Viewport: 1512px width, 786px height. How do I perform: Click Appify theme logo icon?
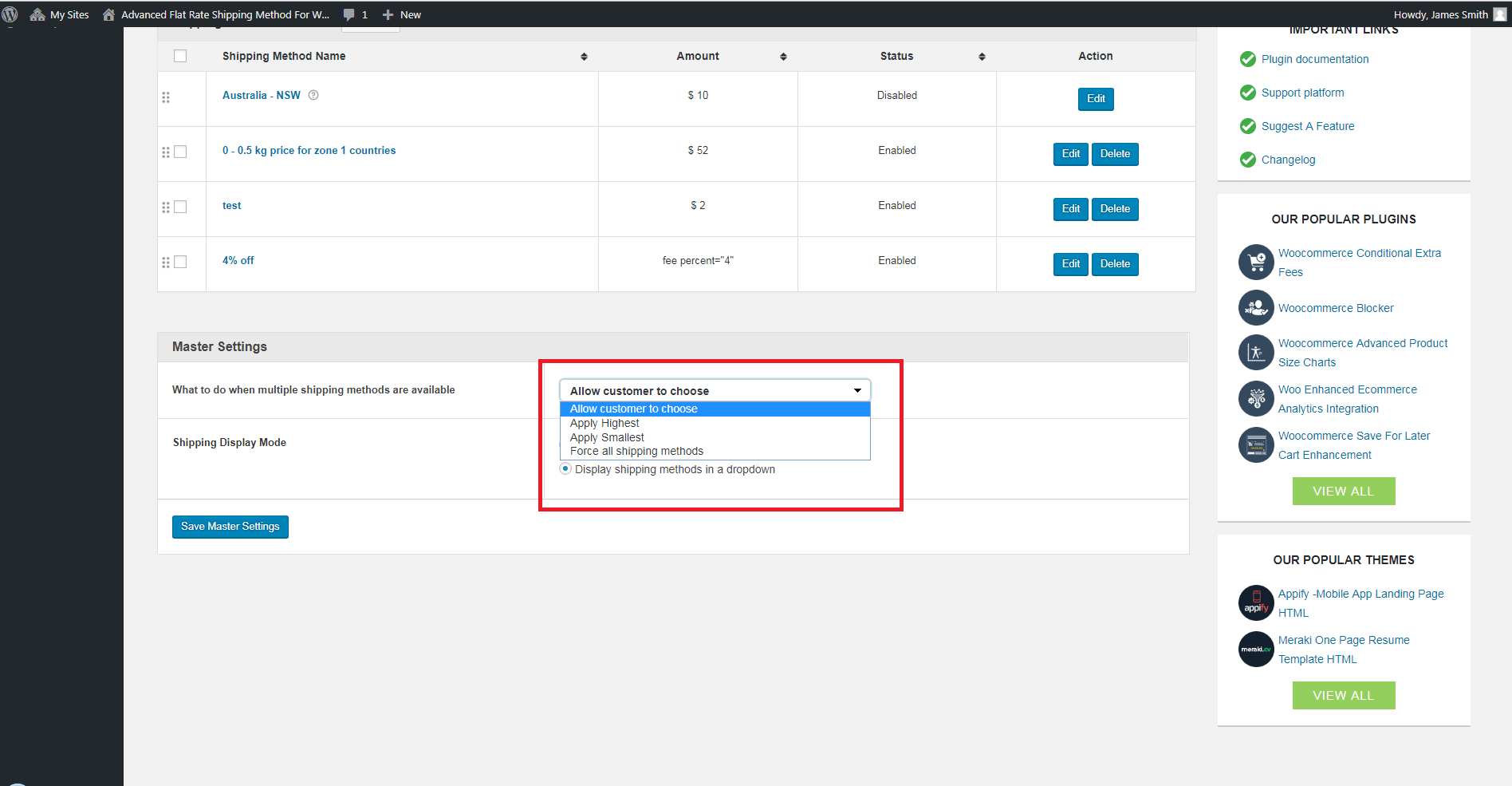[x=1256, y=602]
